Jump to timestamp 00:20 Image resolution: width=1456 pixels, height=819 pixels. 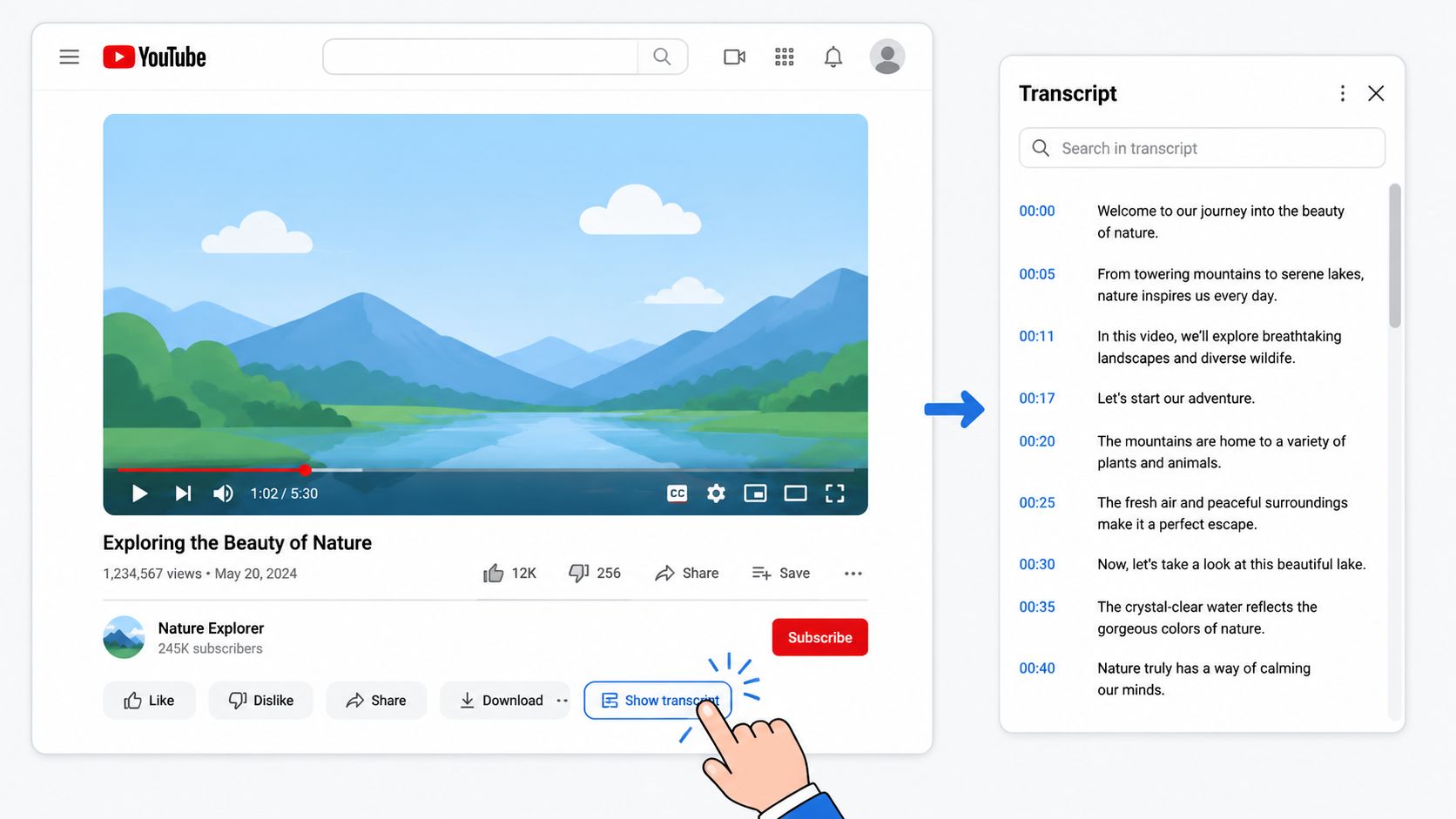click(1037, 441)
